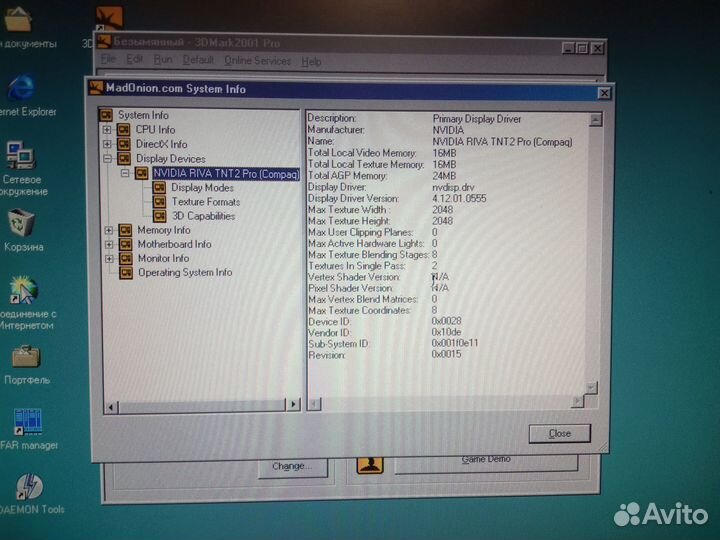Click the details pane left scroll arrow
The image size is (720, 540).
click(315, 404)
